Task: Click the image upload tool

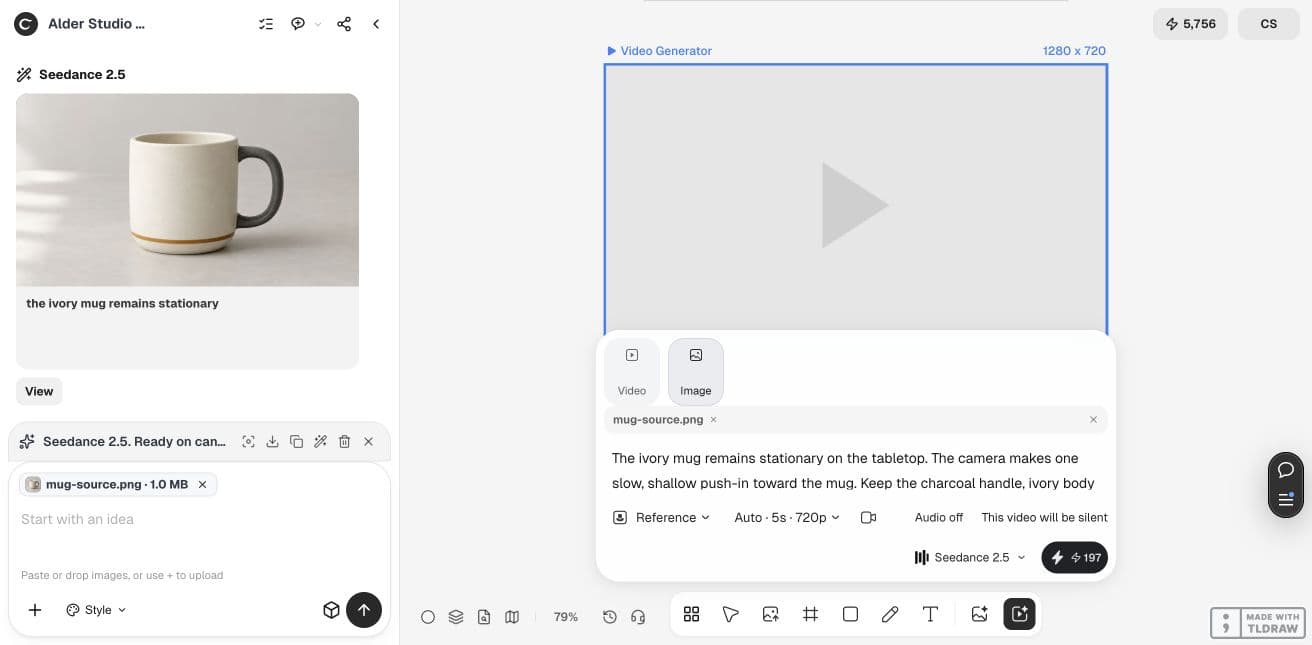Action: click(771, 614)
